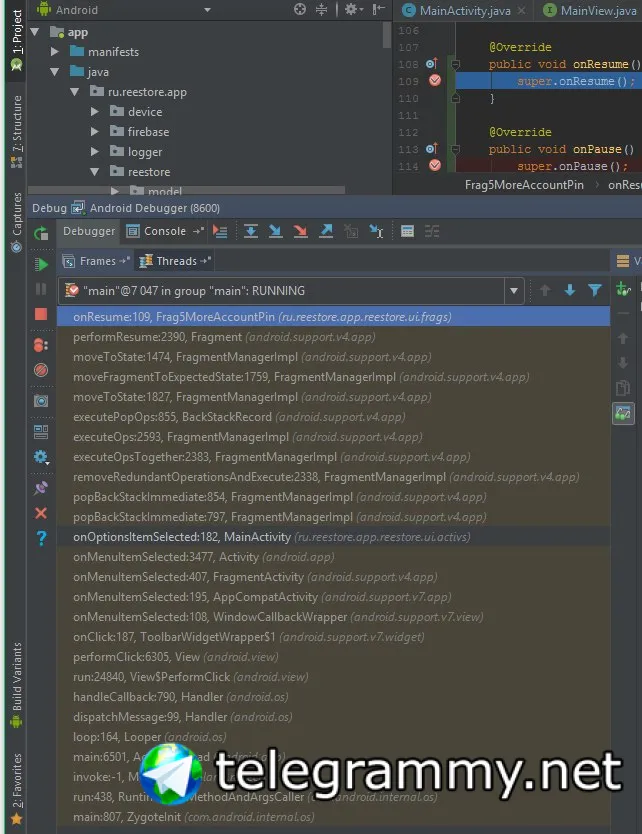
Task: Collapse the reestore package node
Action: click(x=95, y=172)
